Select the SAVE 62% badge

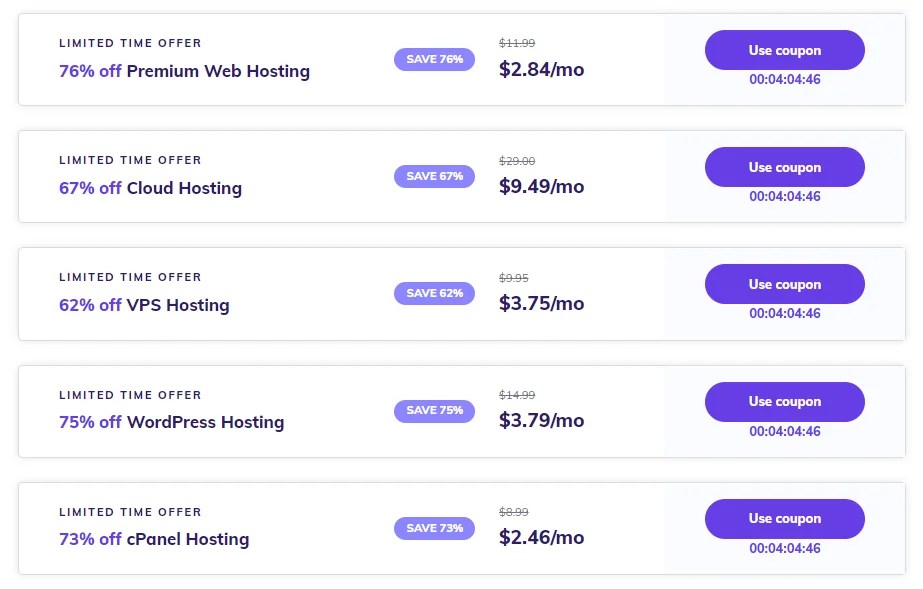434,293
